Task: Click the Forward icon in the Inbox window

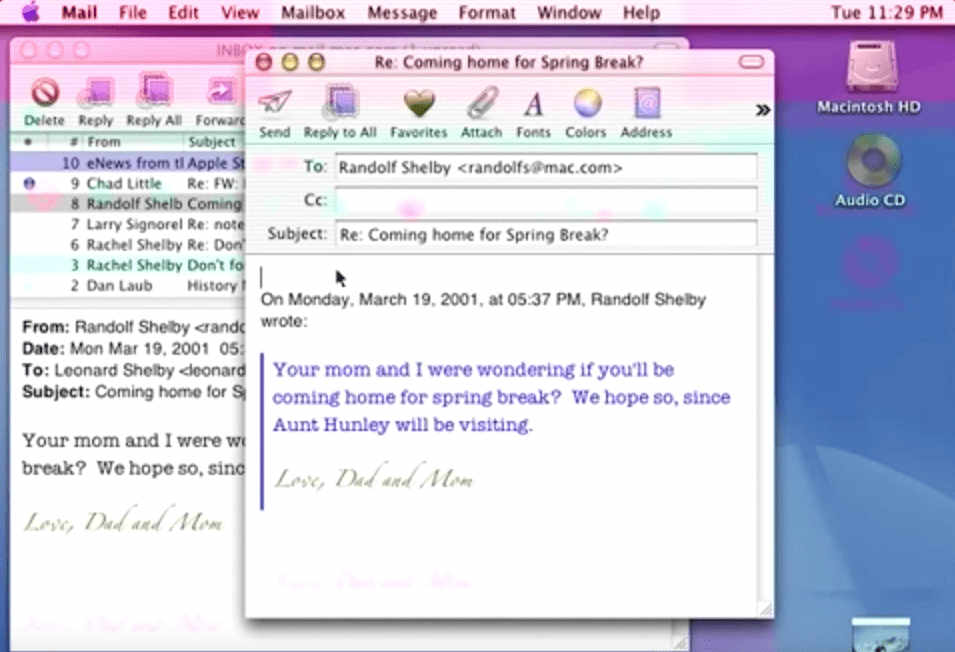Action: (x=222, y=92)
